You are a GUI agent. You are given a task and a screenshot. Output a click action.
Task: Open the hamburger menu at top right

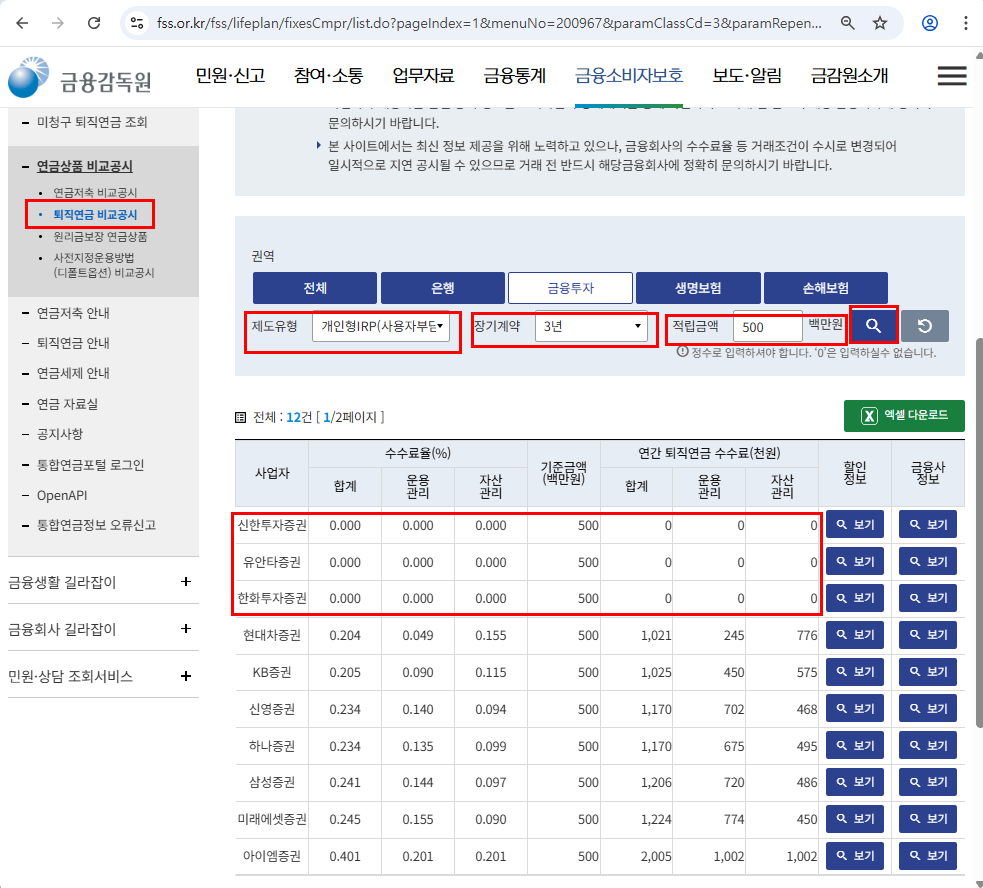pos(951,75)
